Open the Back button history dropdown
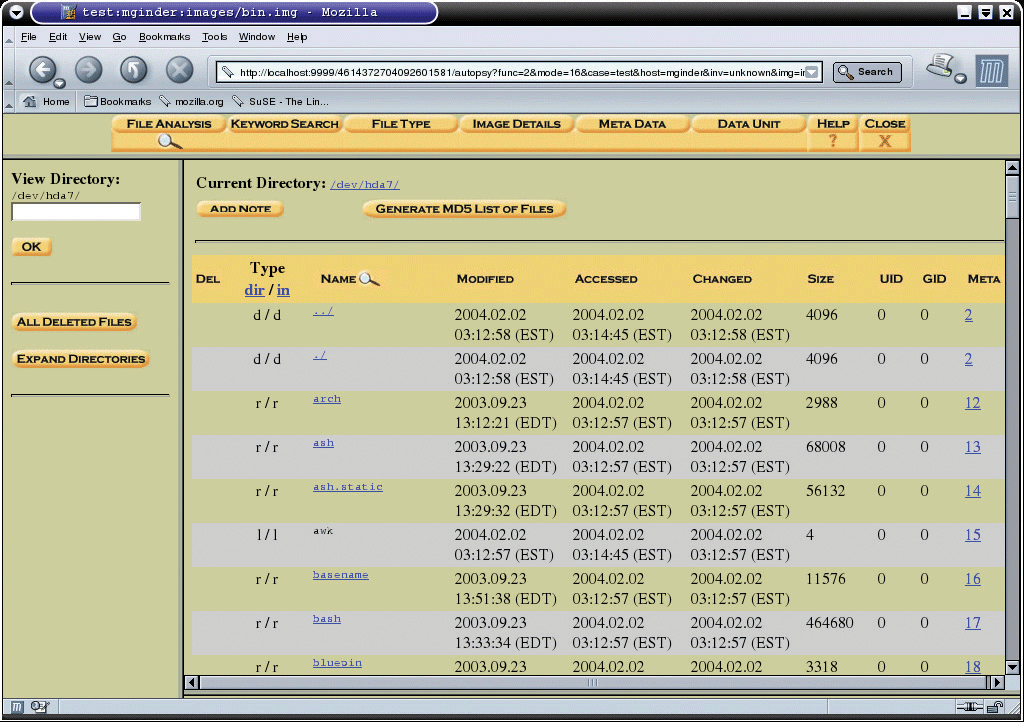Image resolution: width=1024 pixels, height=722 pixels. pyautogui.click(x=59, y=84)
